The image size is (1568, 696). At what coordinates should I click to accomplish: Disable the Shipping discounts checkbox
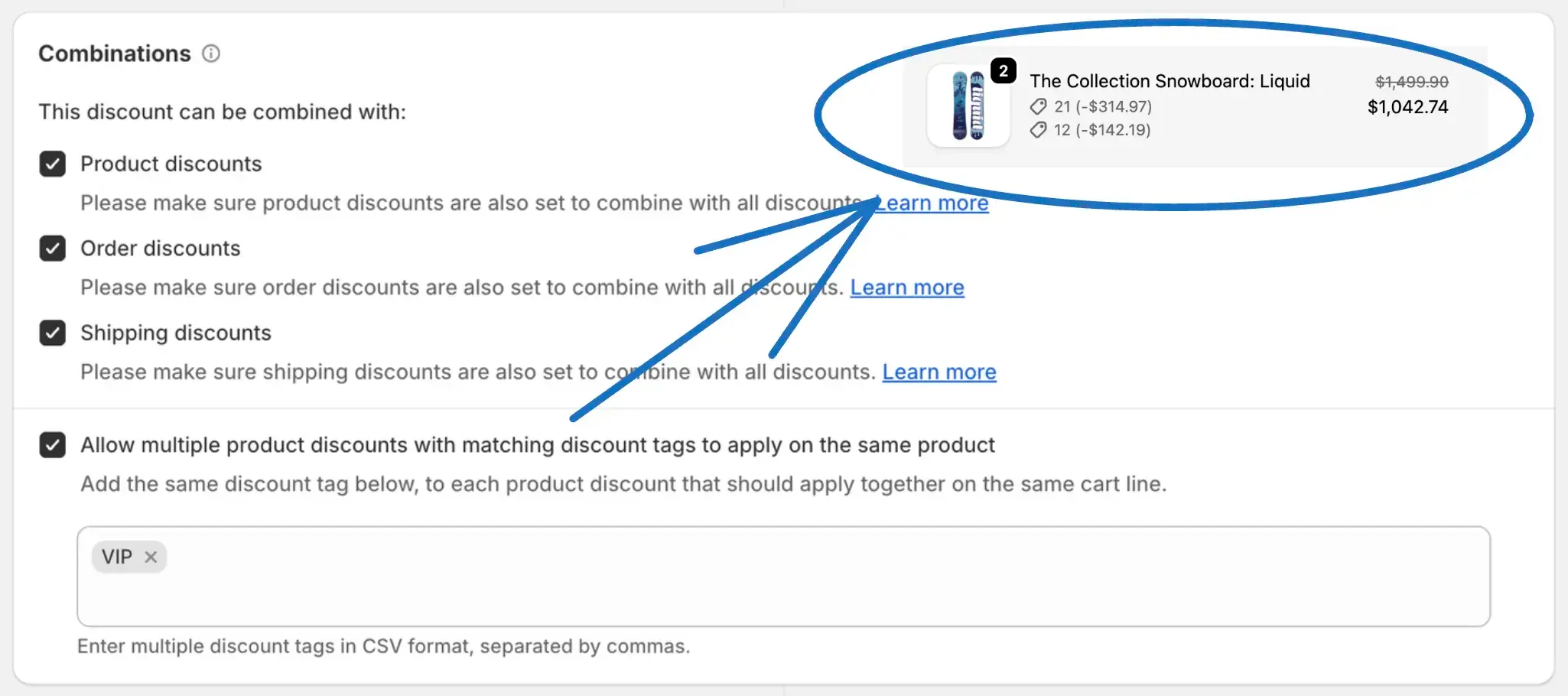53,333
